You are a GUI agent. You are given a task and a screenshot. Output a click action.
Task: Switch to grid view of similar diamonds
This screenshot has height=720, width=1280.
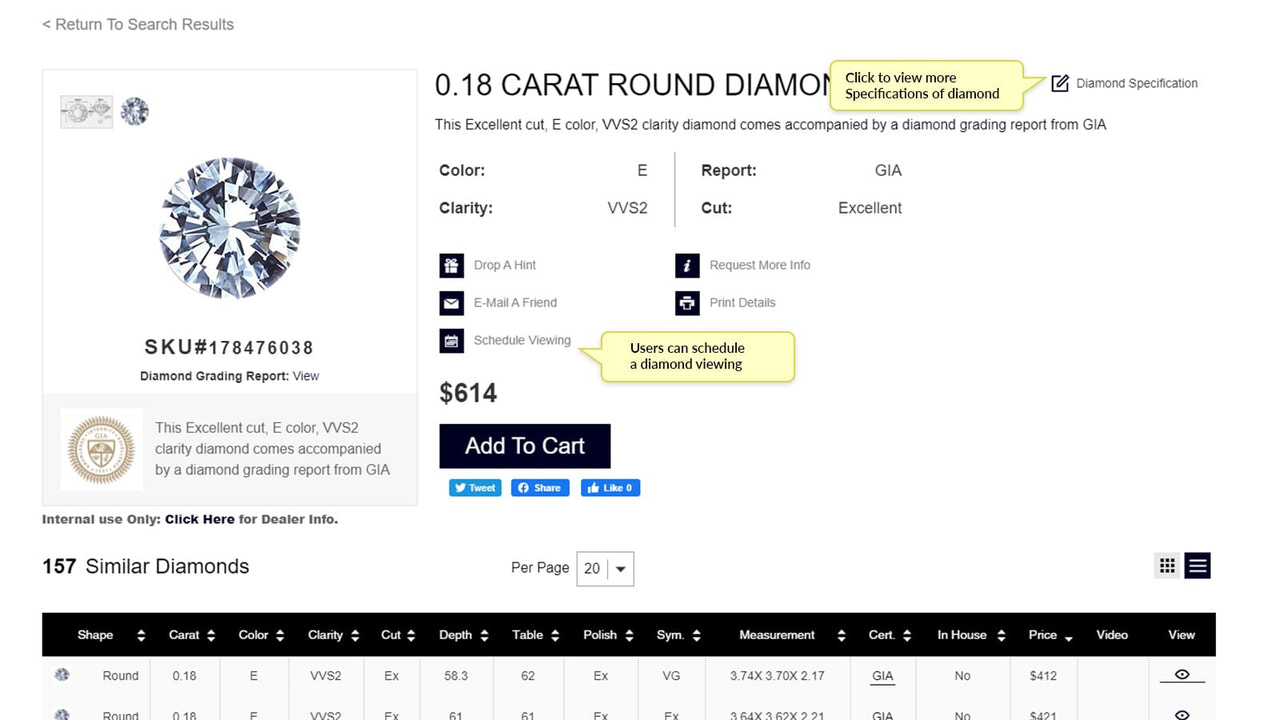coord(1166,565)
